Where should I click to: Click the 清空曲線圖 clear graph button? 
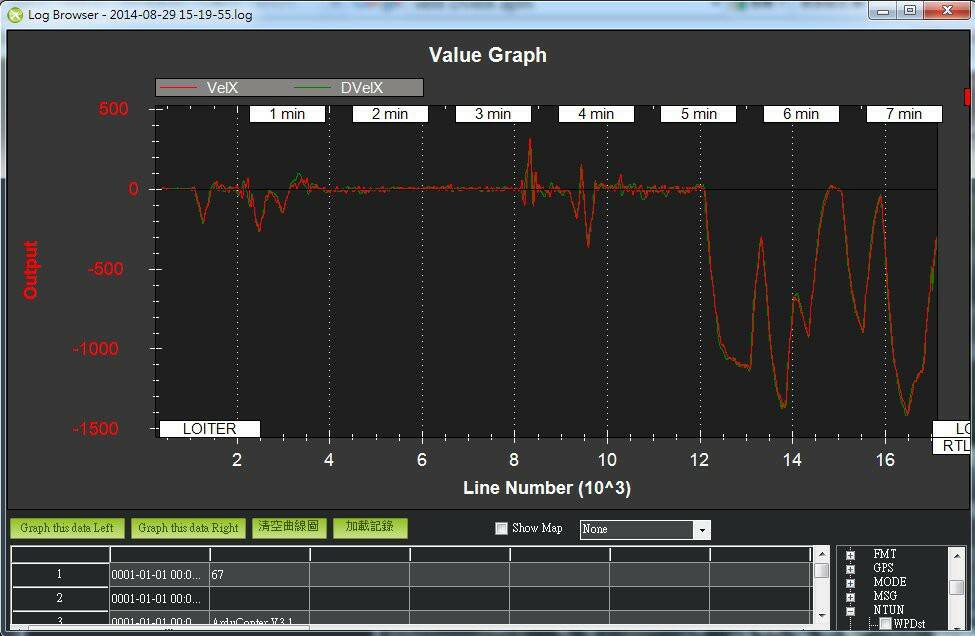coord(289,528)
